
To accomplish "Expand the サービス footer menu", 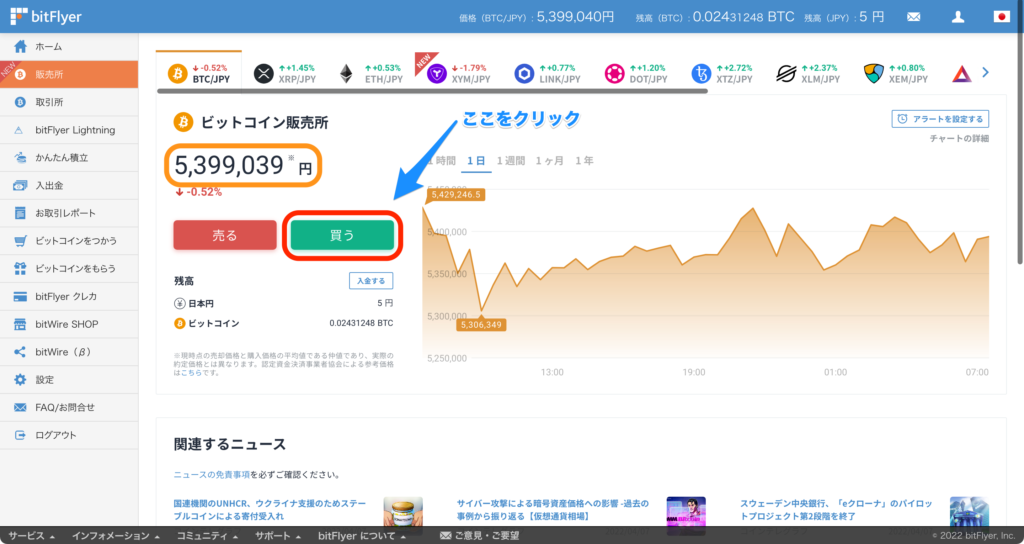I will pos(31,536).
